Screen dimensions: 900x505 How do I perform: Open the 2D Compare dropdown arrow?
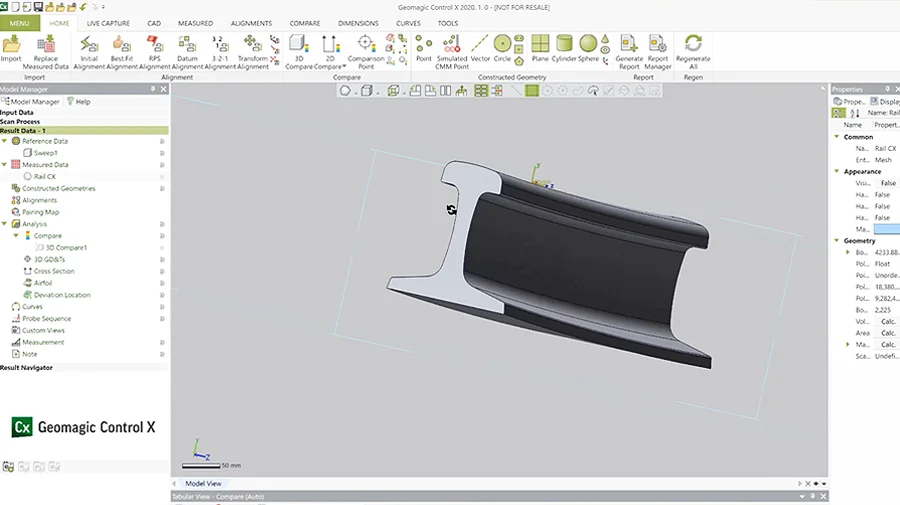345,67
